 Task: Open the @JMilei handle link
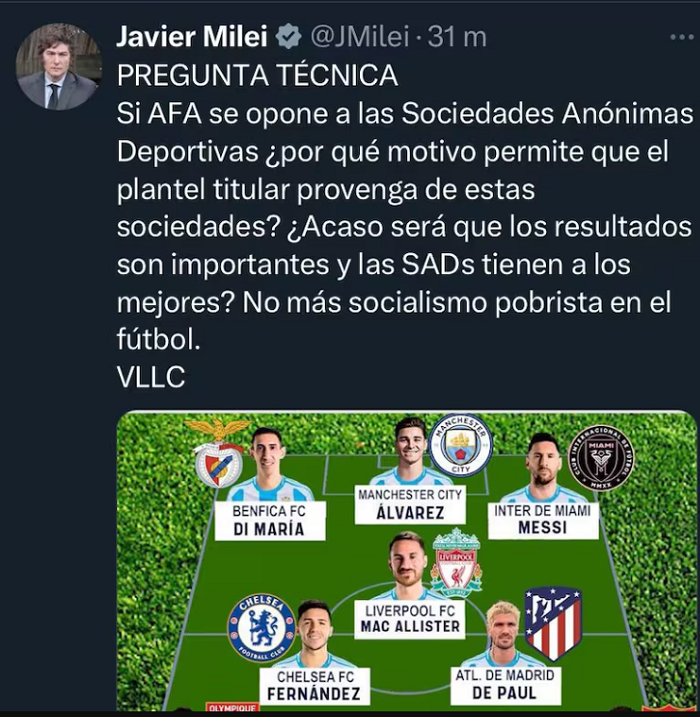click(x=360, y=37)
